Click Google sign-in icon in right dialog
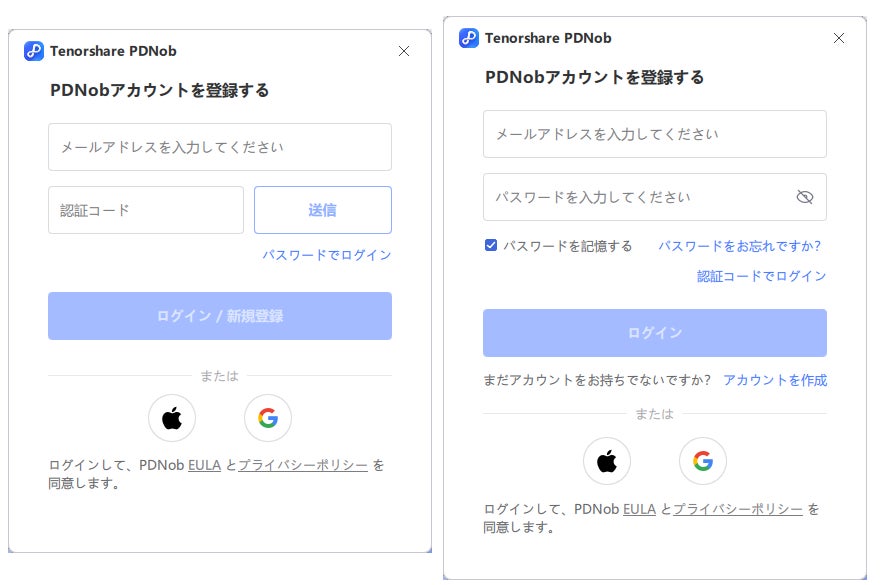The image size is (881, 585). 703,461
